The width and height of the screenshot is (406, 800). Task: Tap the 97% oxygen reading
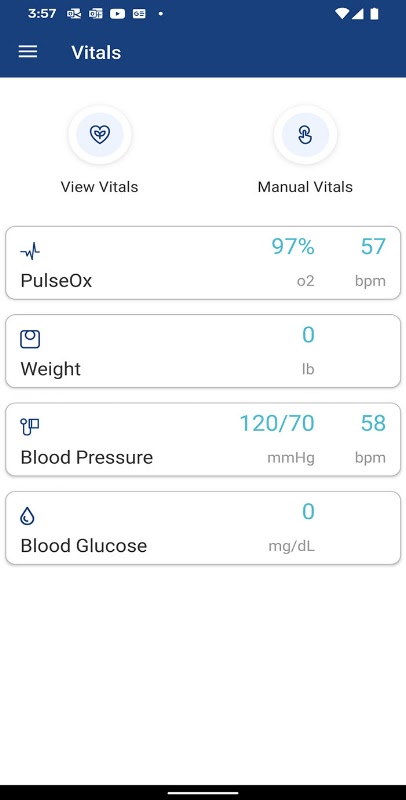click(293, 247)
